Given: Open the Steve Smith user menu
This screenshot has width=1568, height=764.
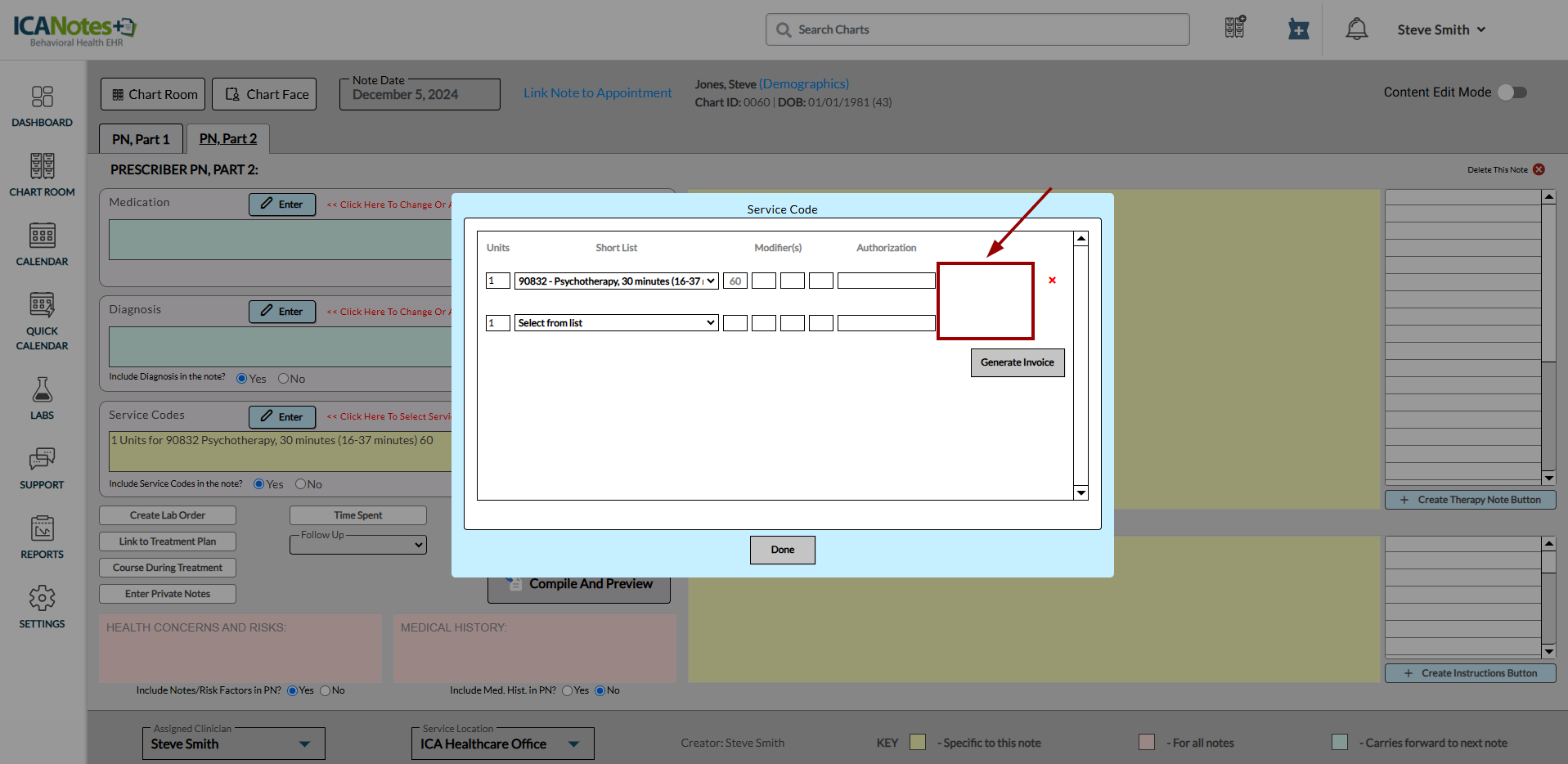Looking at the screenshot, I should pos(1440,29).
